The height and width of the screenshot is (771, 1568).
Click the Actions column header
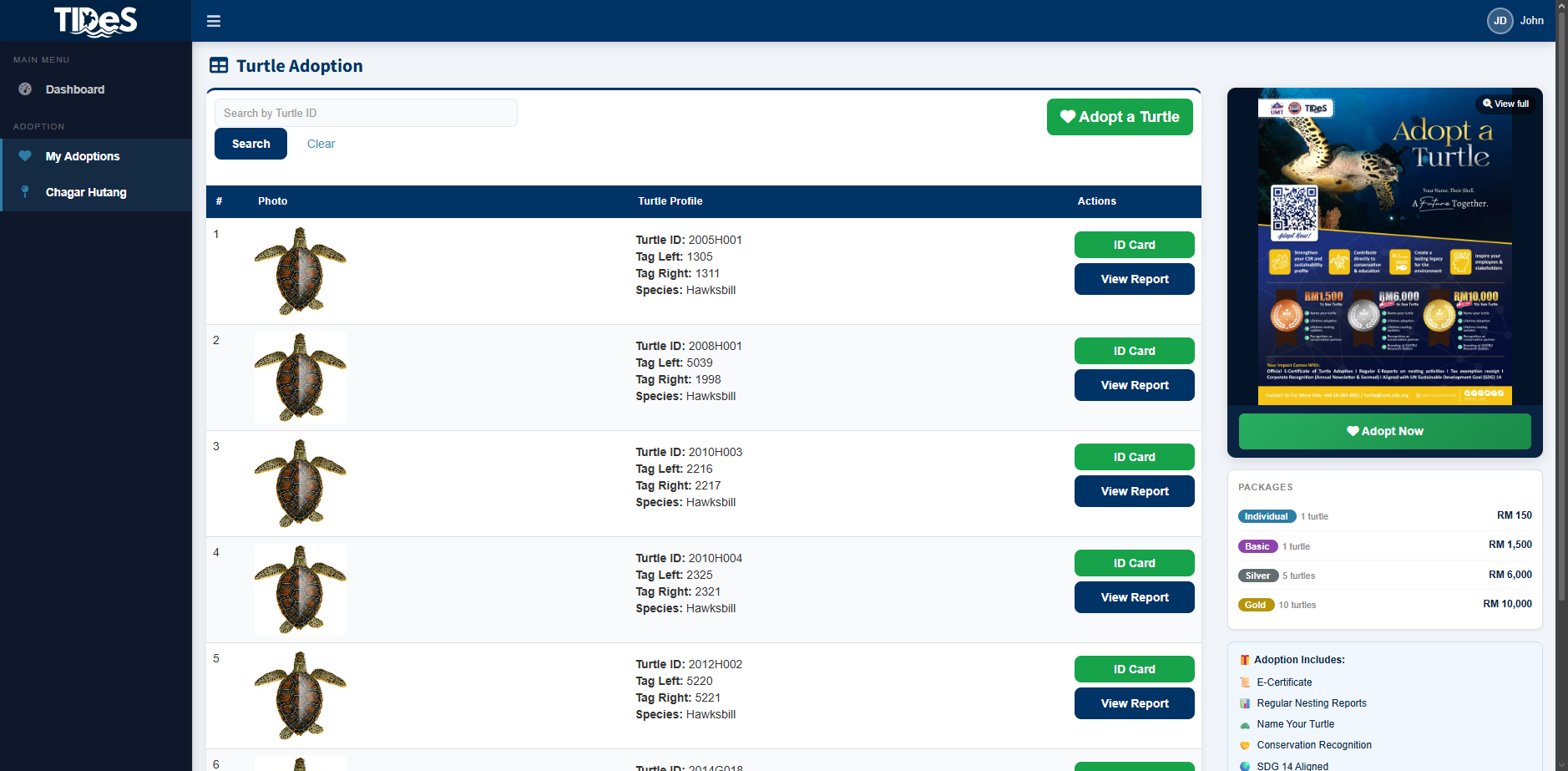[x=1096, y=201]
